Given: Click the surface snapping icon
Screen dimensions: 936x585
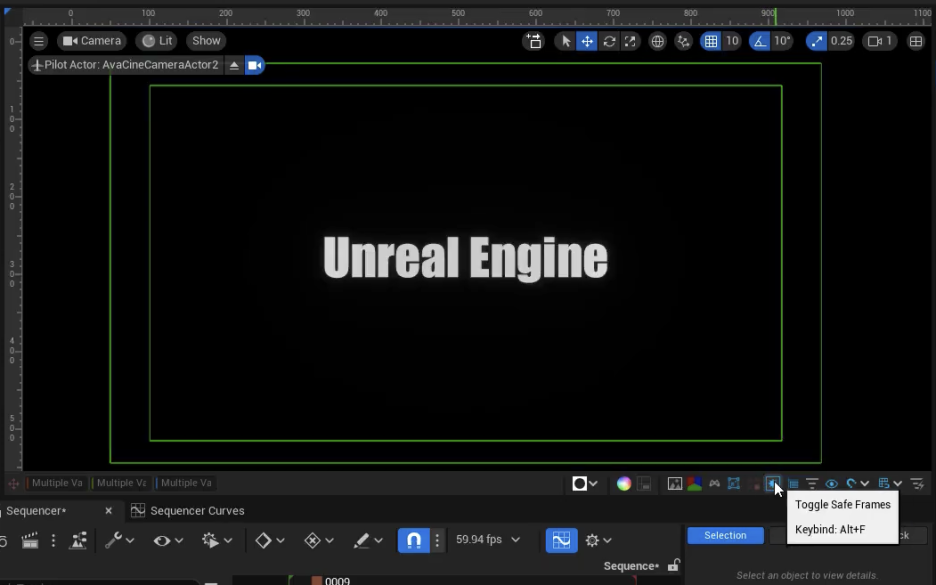Looking at the screenshot, I should pyautogui.click(x=683, y=41).
